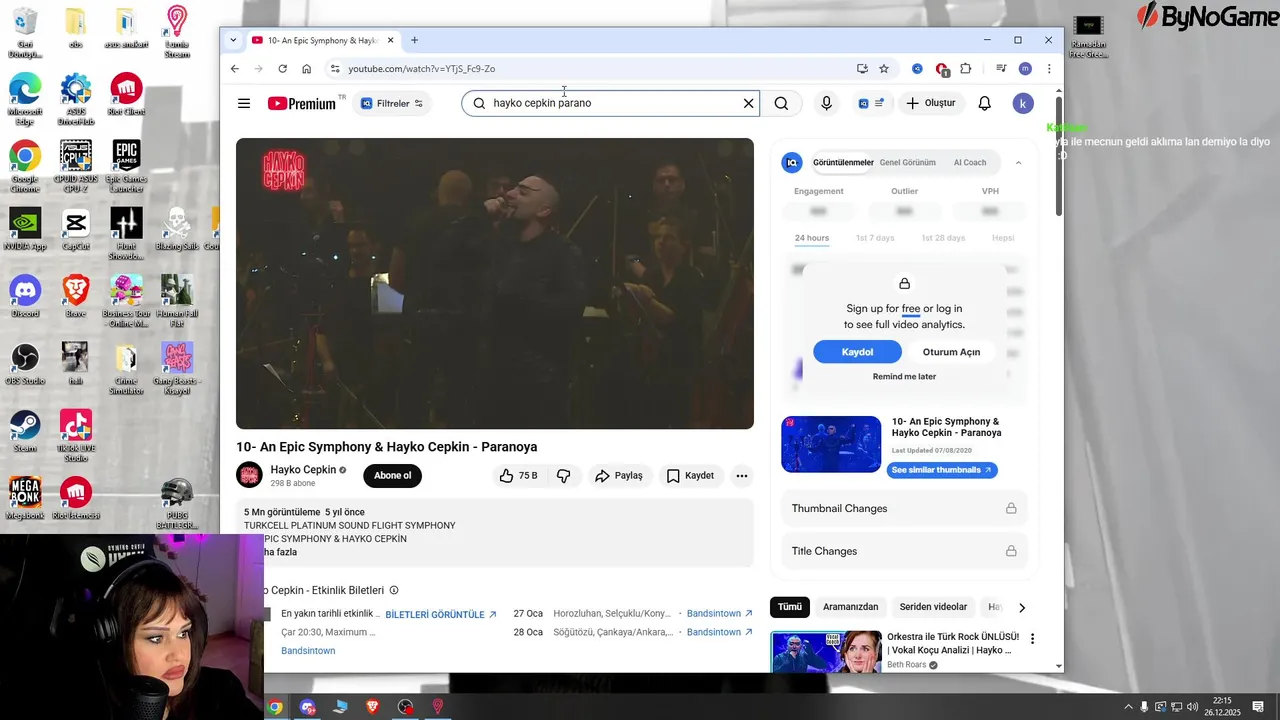Open the tab search dropdown arrow
Viewport: 1280px width, 720px height.
tap(233, 40)
